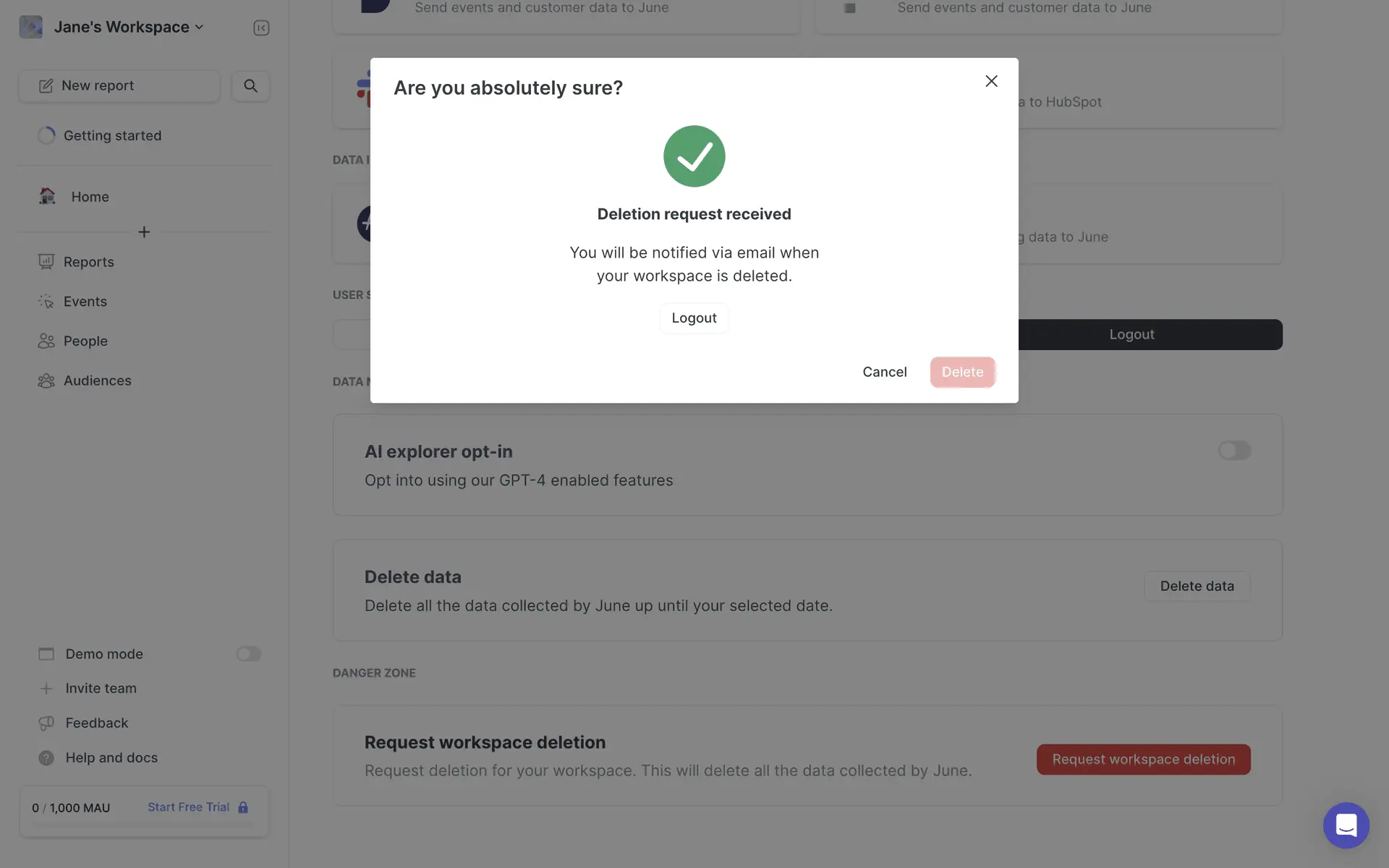Viewport: 1389px width, 868px height.
Task: Click the lock icon beside Start Free Trial
Action: click(x=243, y=807)
